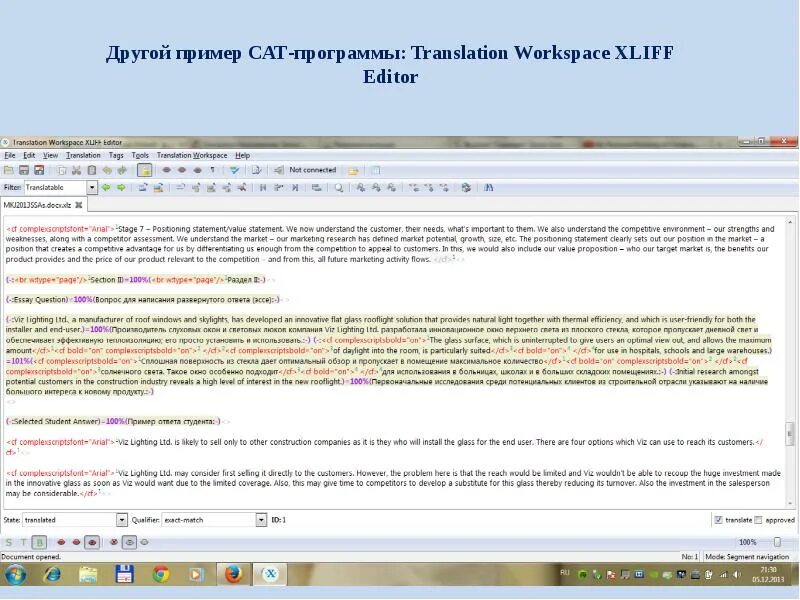
Task: Close the MKJ2013SSAs.docx.xlz tab
Action: click(x=79, y=205)
